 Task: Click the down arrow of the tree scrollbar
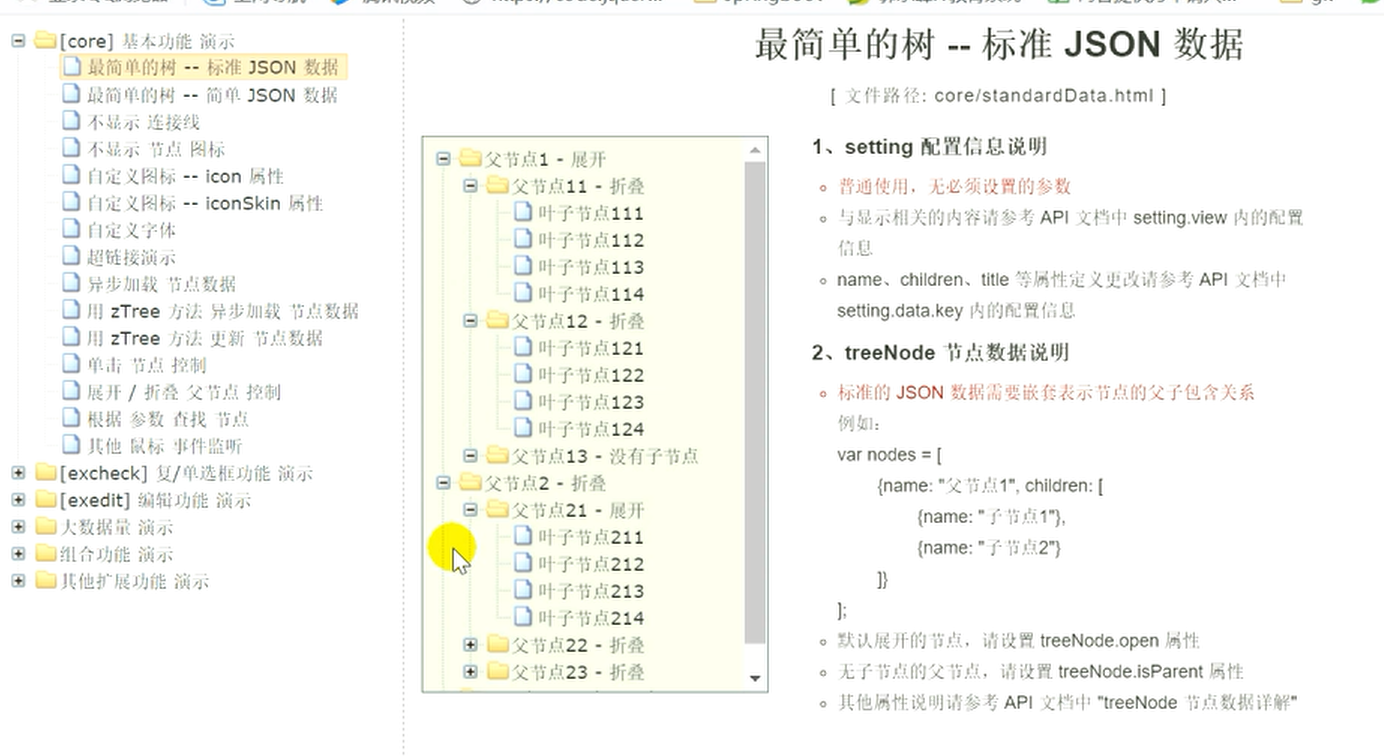click(x=755, y=677)
